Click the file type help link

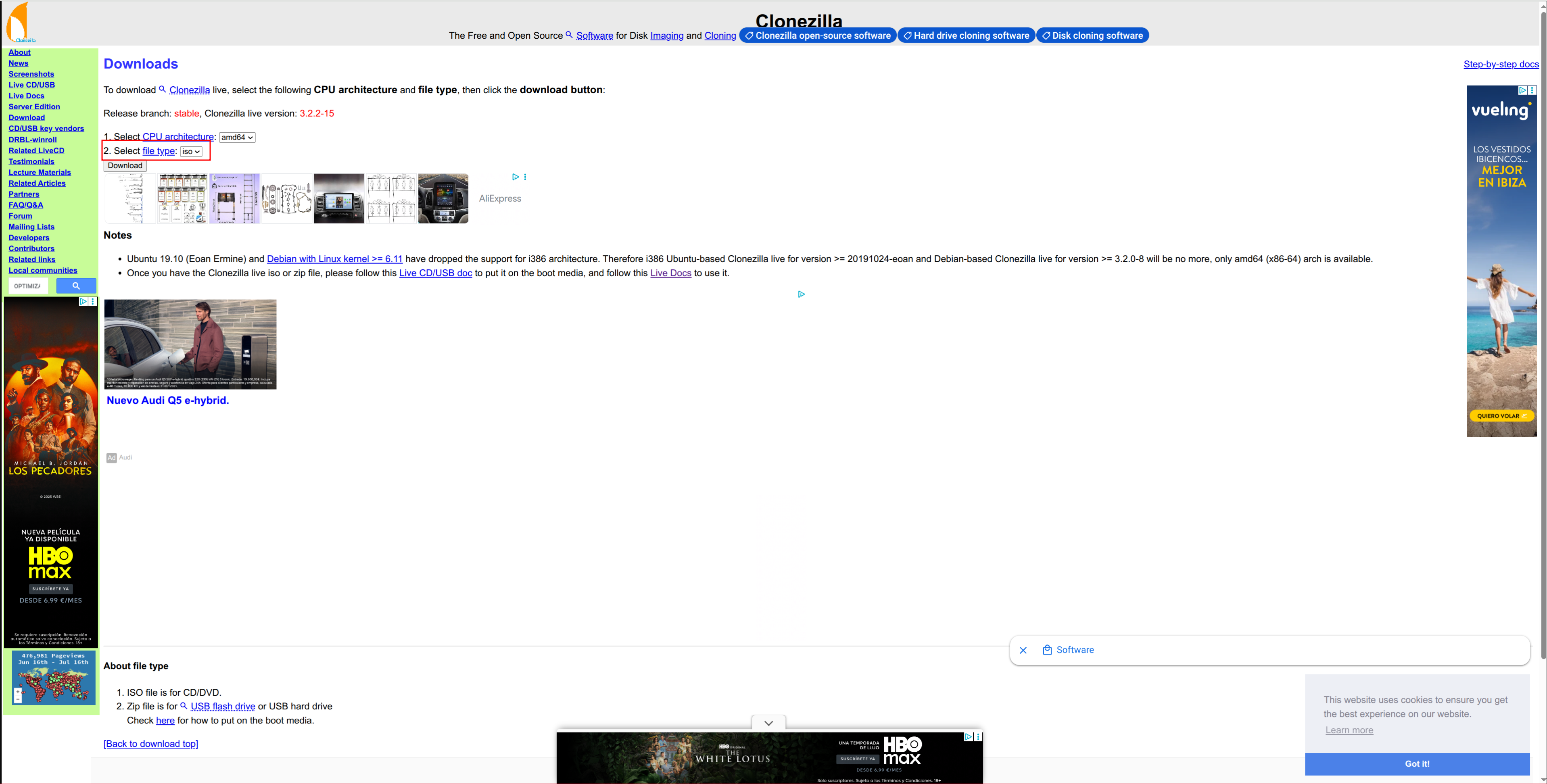(x=159, y=151)
